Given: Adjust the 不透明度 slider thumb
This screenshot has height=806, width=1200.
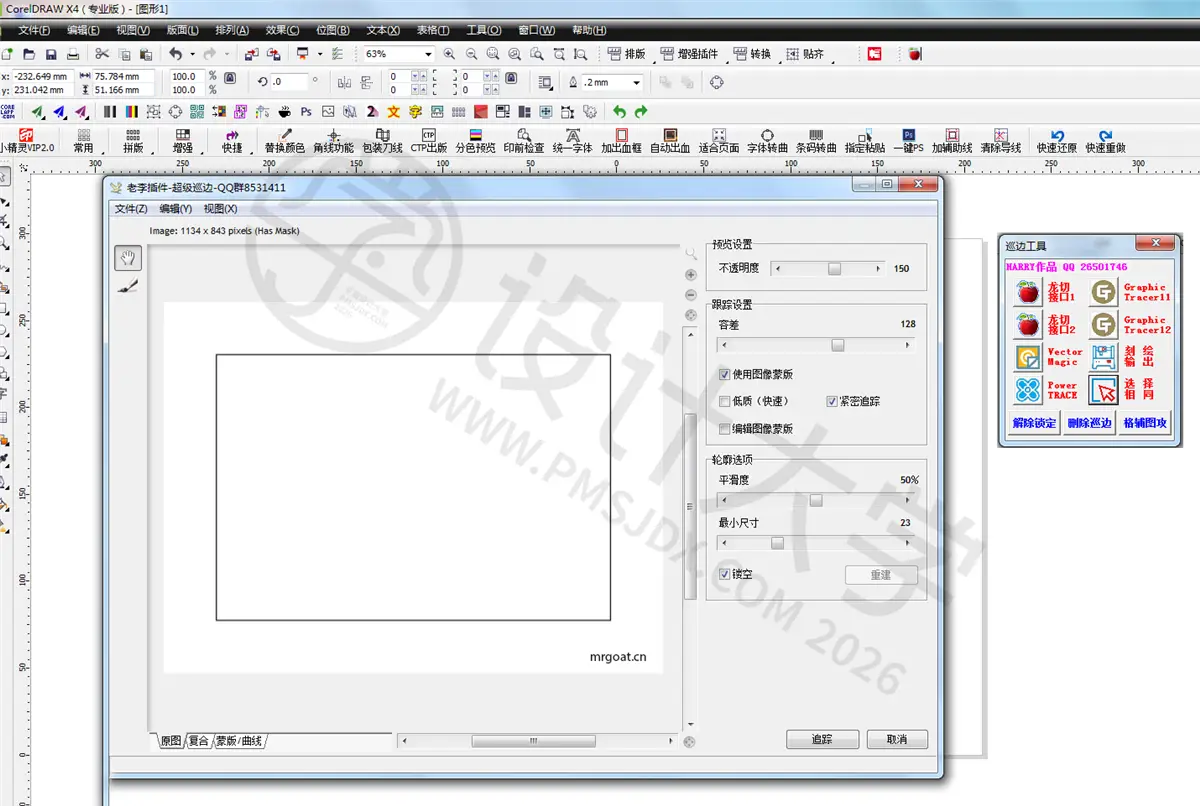Looking at the screenshot, I should click(834, 269).
